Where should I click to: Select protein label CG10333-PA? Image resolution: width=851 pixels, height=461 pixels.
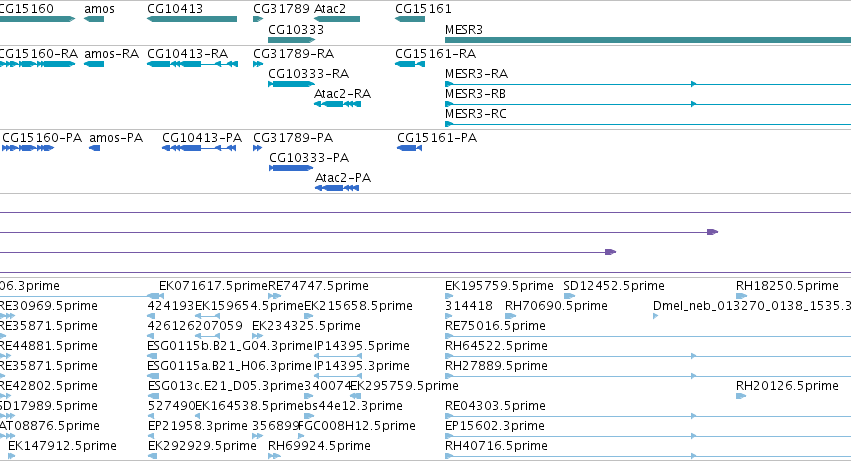(309, 157)
